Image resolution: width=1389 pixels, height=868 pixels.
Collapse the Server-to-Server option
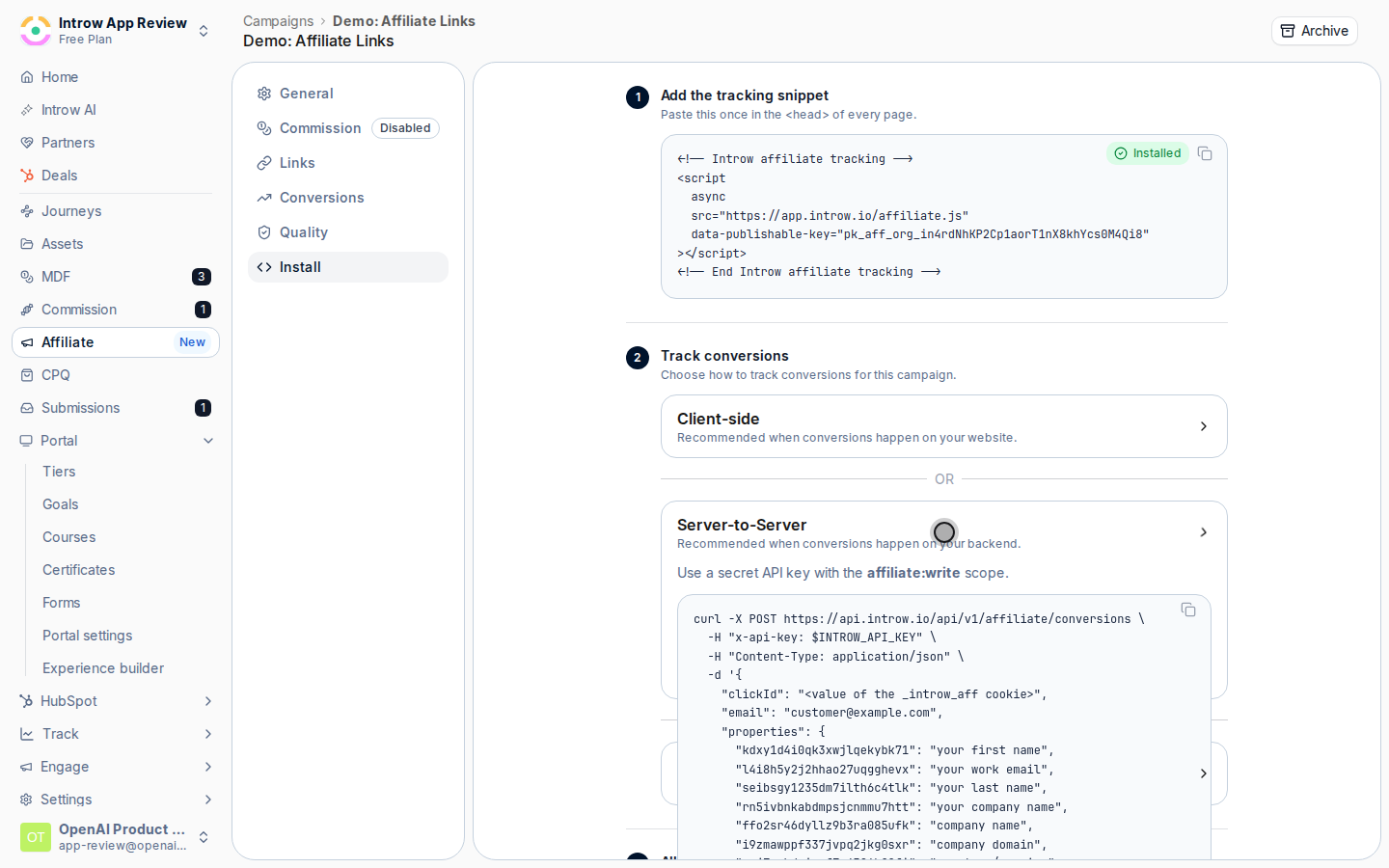point(1203,532)
